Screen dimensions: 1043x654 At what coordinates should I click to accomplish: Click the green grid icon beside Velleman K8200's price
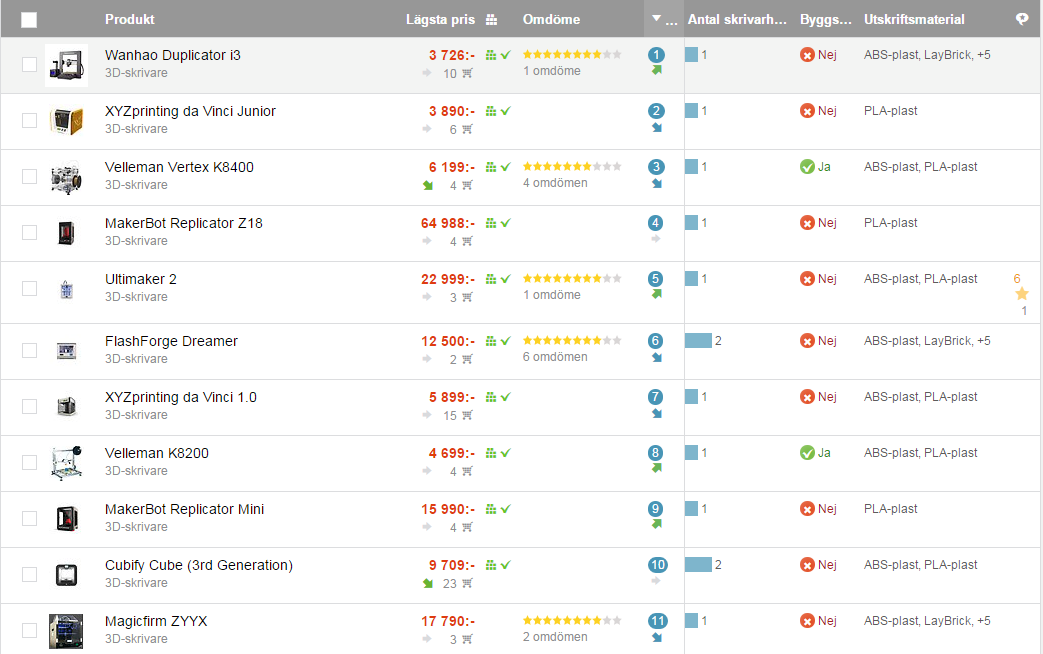point(491,453)
